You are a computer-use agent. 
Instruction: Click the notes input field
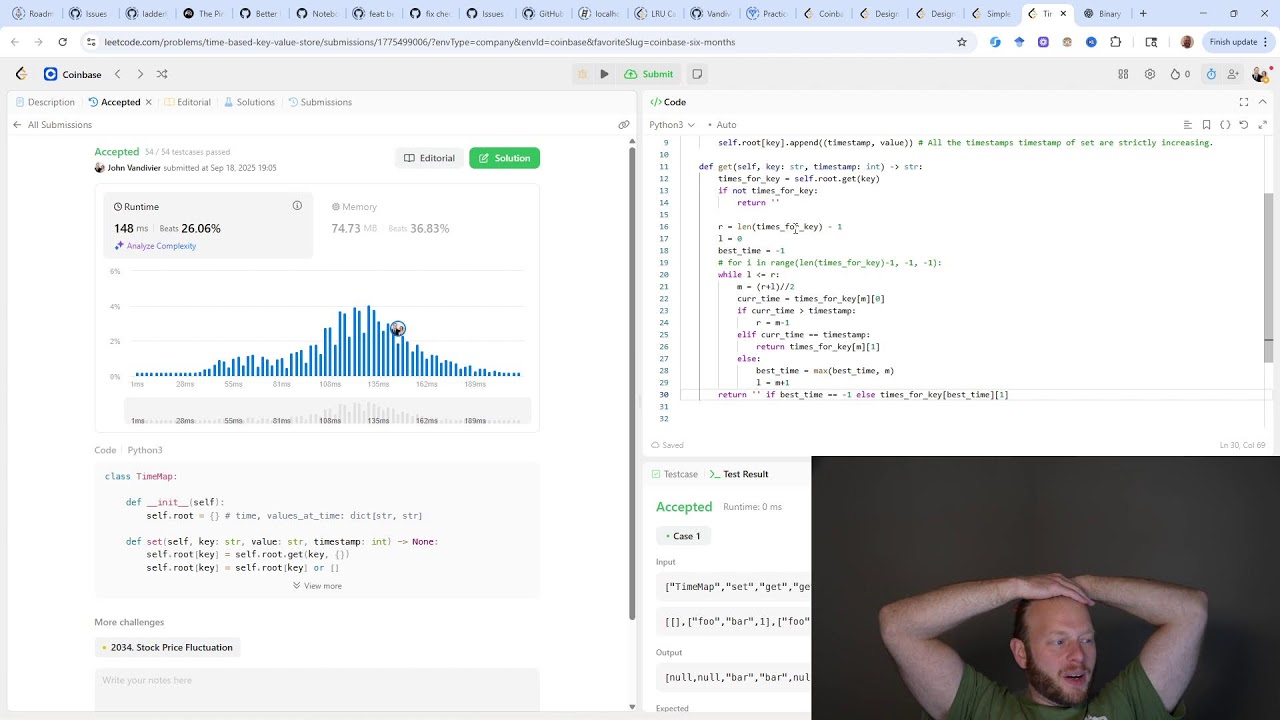point(317,690)
